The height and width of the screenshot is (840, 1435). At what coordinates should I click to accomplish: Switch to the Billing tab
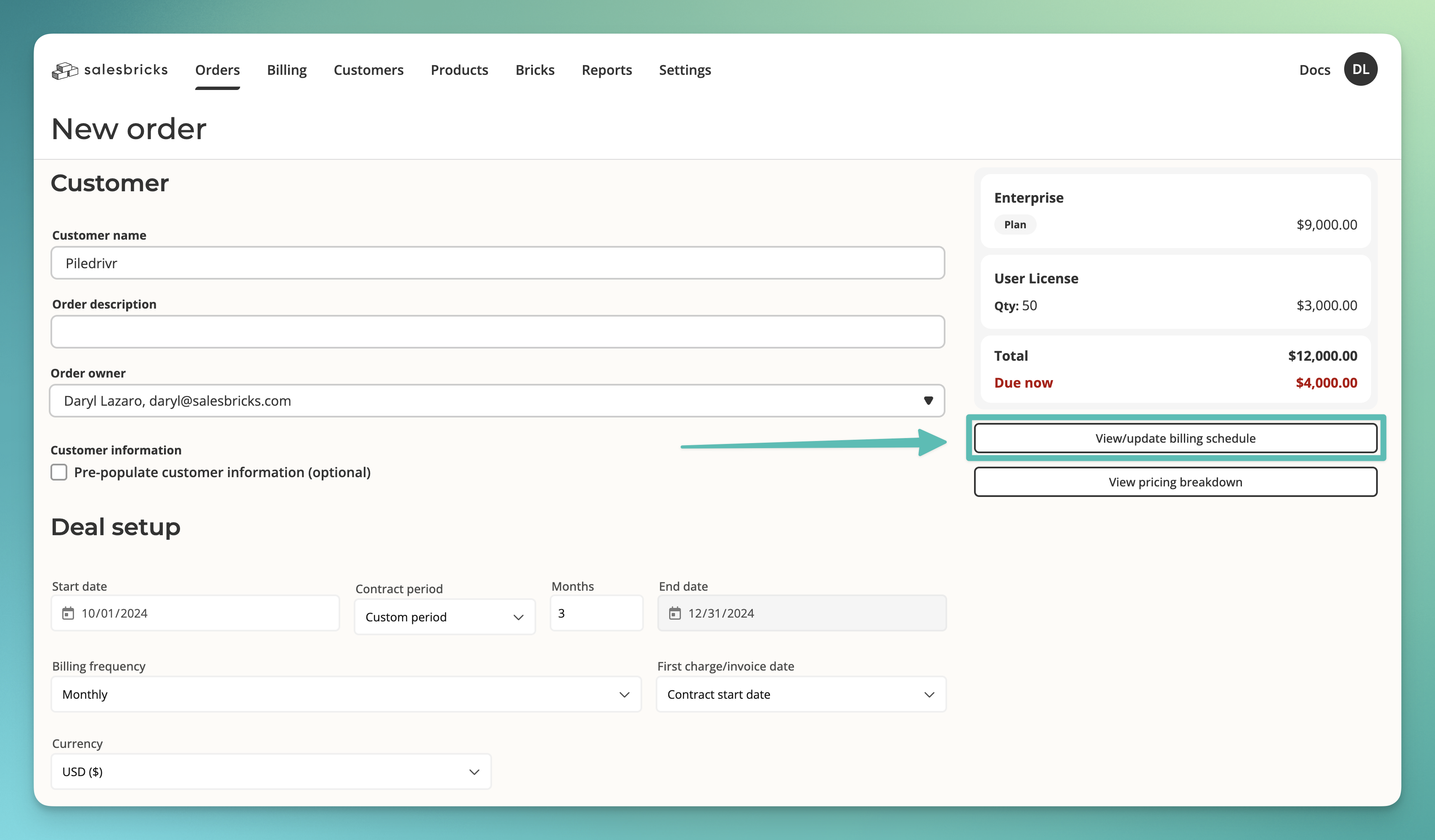click(286, 70)
